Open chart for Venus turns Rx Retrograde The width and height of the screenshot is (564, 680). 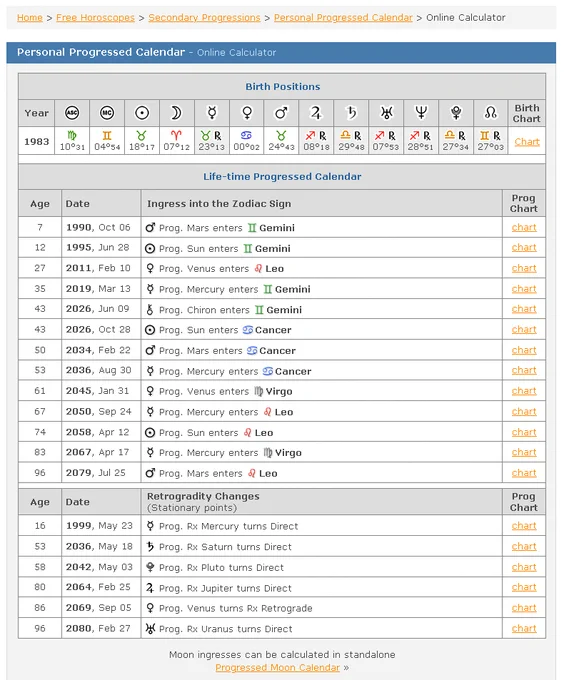(x=524, y=608)
